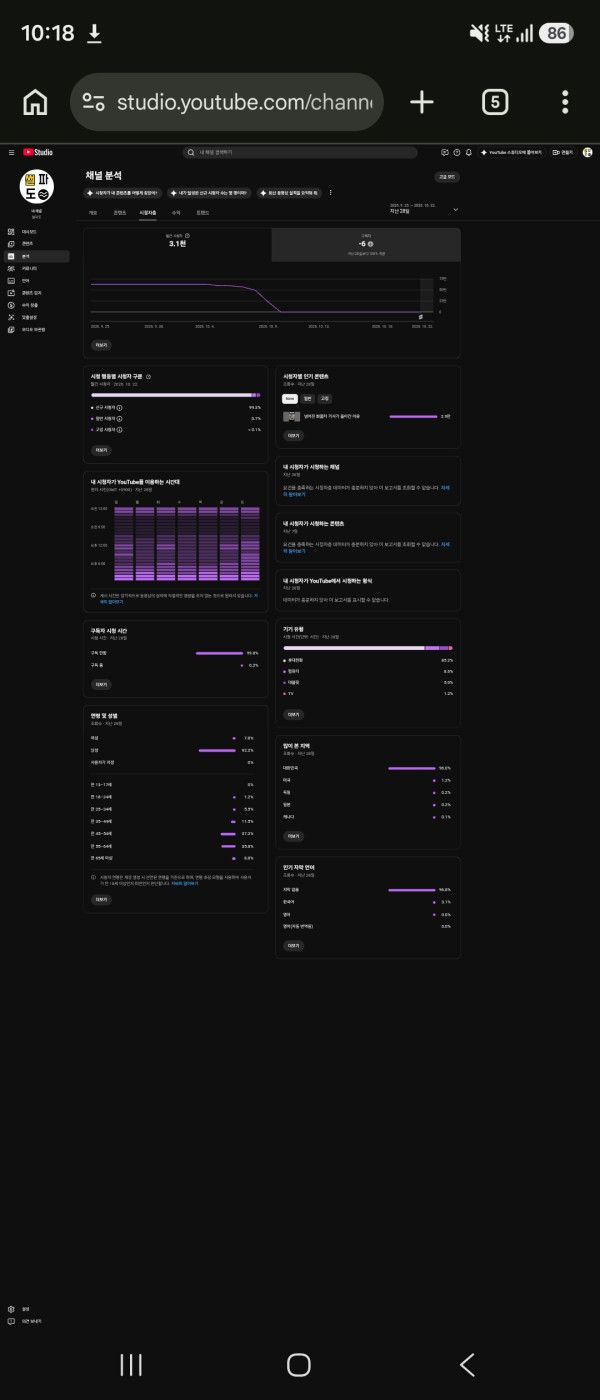Screen dimensions: 600x1400
Task: Select the 일반 filter chip
Action: tap(308, 398)
